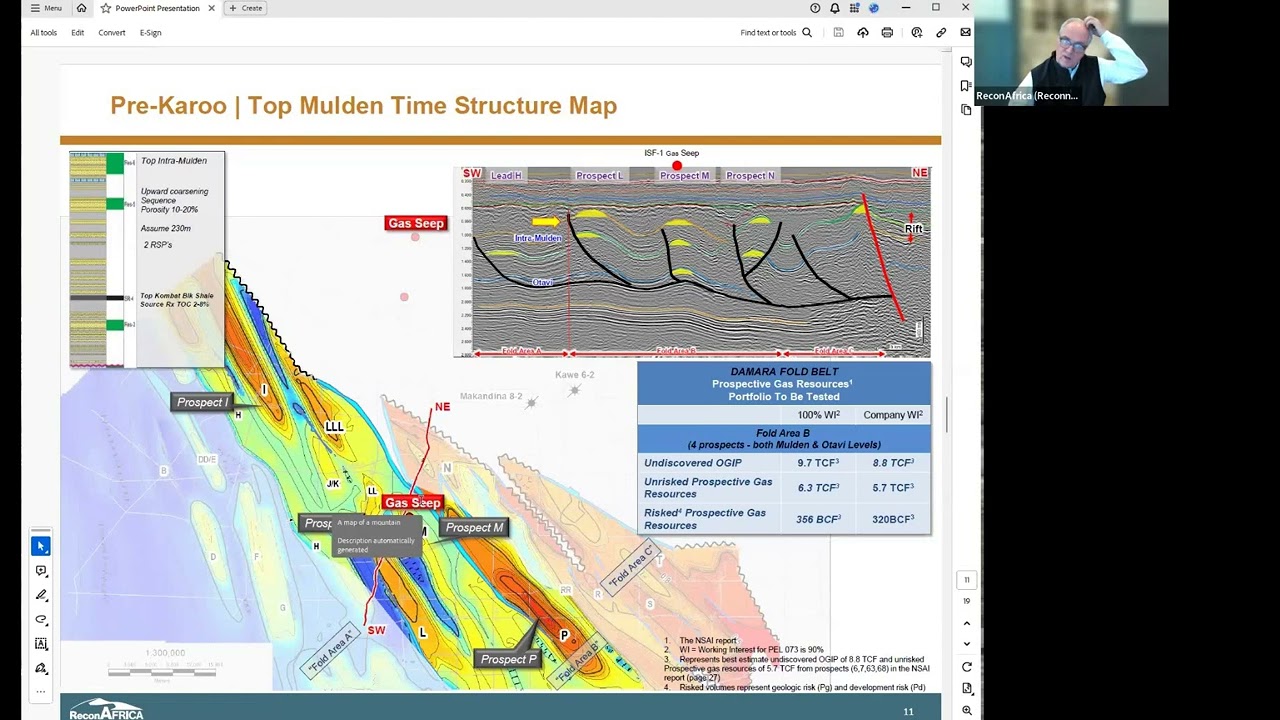
Task: Activate the Select arrow tool
Action: (x=41, y=546)
